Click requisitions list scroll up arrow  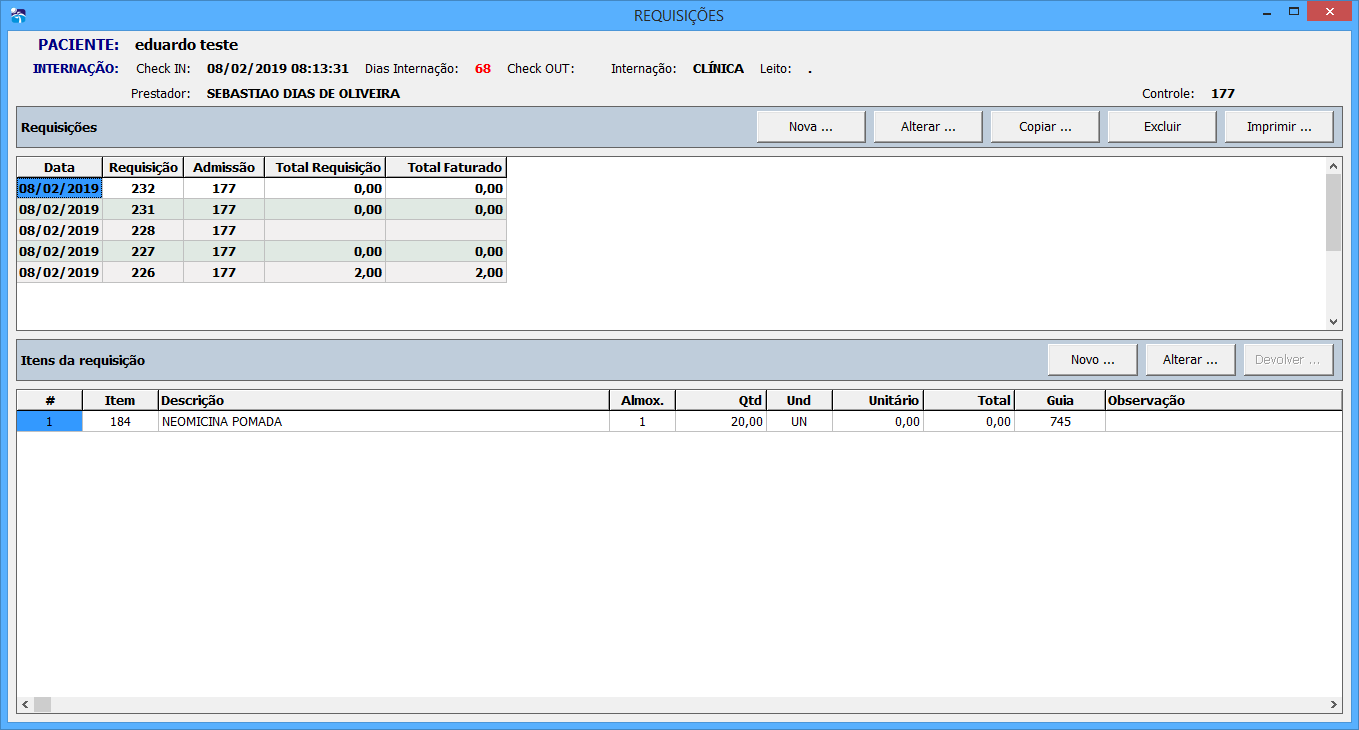(1333, 166)
